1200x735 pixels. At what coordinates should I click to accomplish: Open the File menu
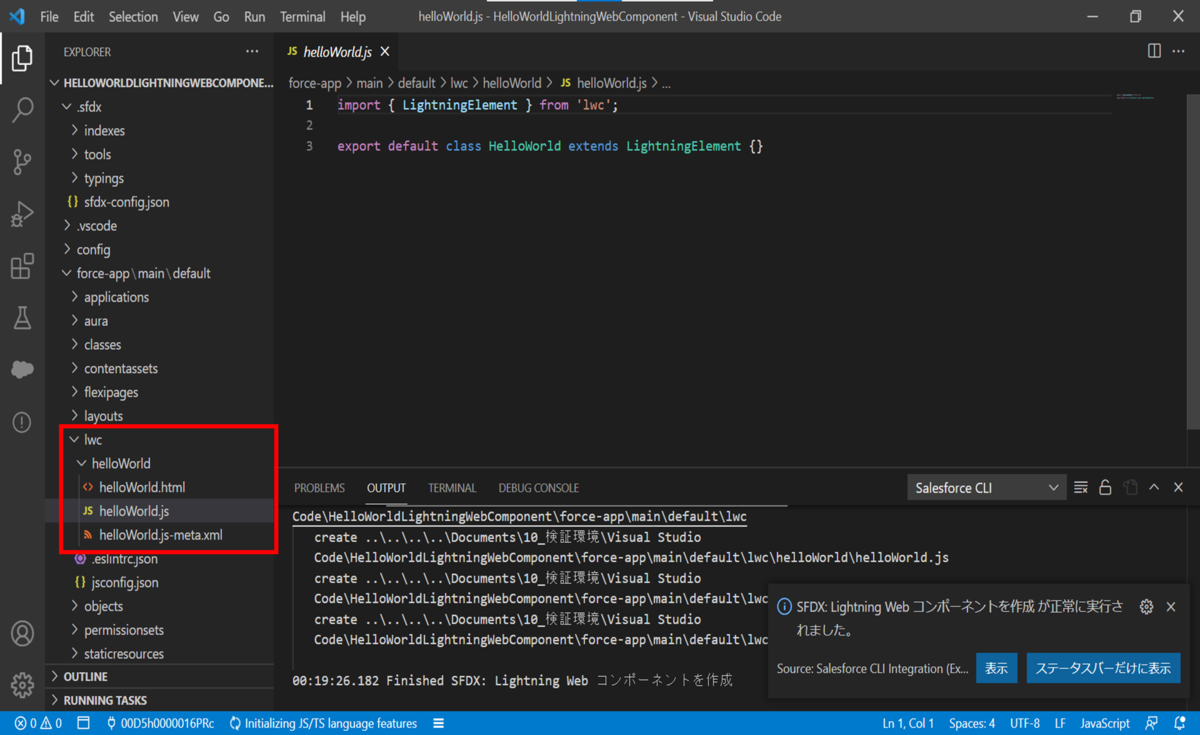pyautogui.click(x=49, y=16)
